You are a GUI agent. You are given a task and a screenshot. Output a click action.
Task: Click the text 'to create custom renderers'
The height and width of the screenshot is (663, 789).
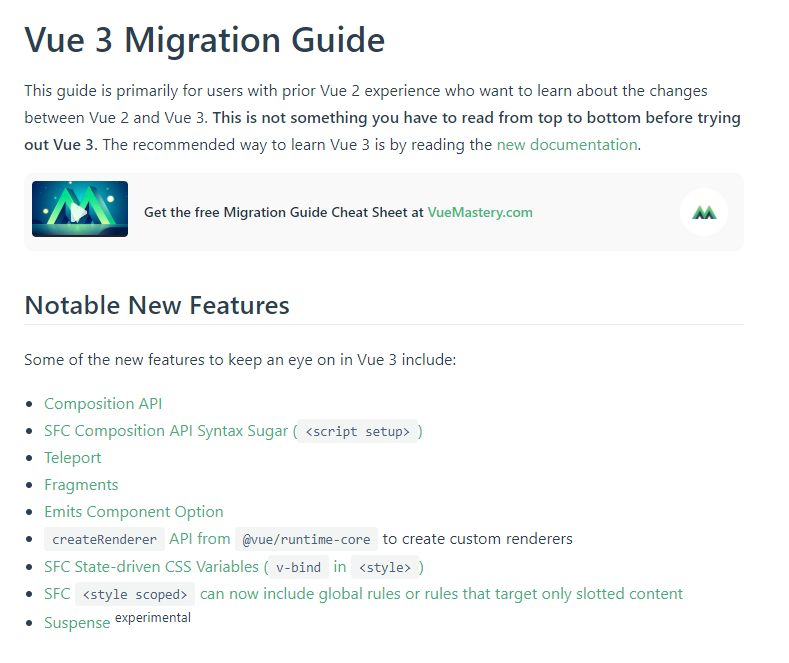(478, 539)
